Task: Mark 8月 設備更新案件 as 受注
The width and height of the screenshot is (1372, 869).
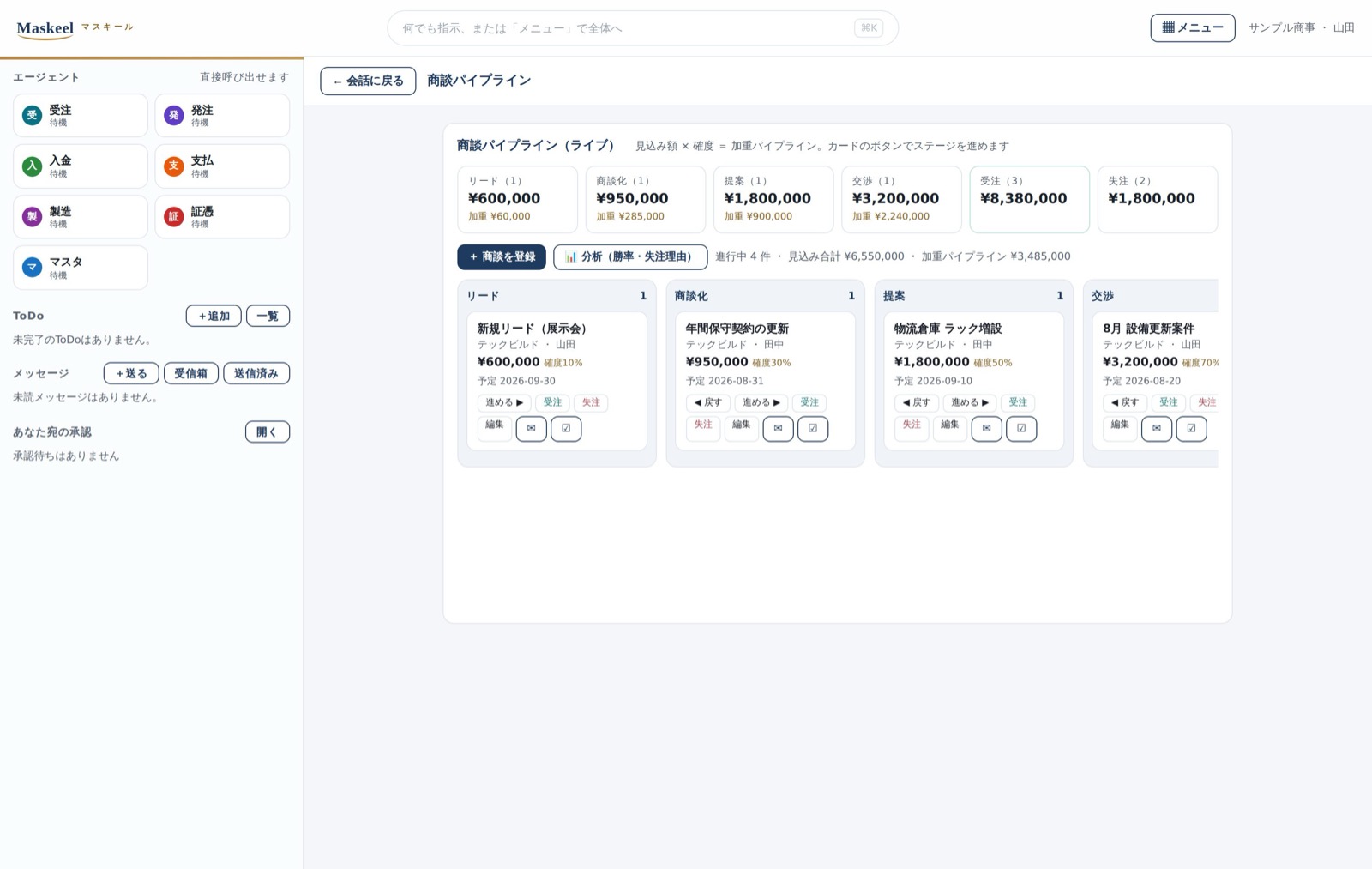Action: tap(1169, 402)
